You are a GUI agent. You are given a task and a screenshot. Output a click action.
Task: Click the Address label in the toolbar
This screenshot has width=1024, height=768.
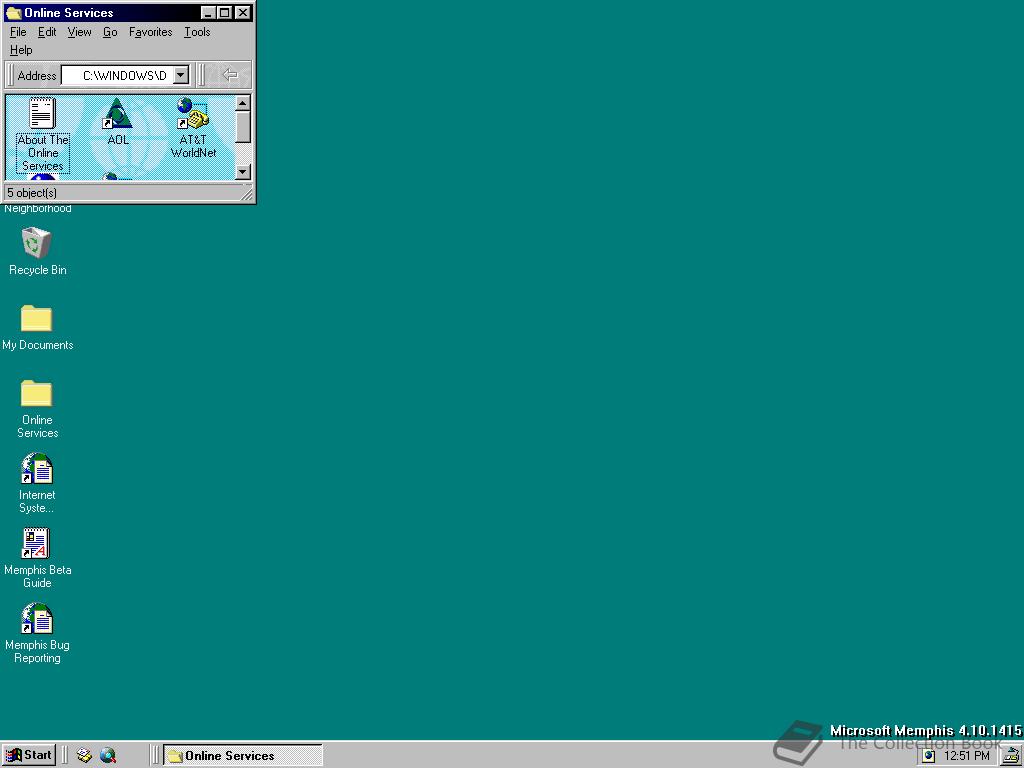point(37,76)
